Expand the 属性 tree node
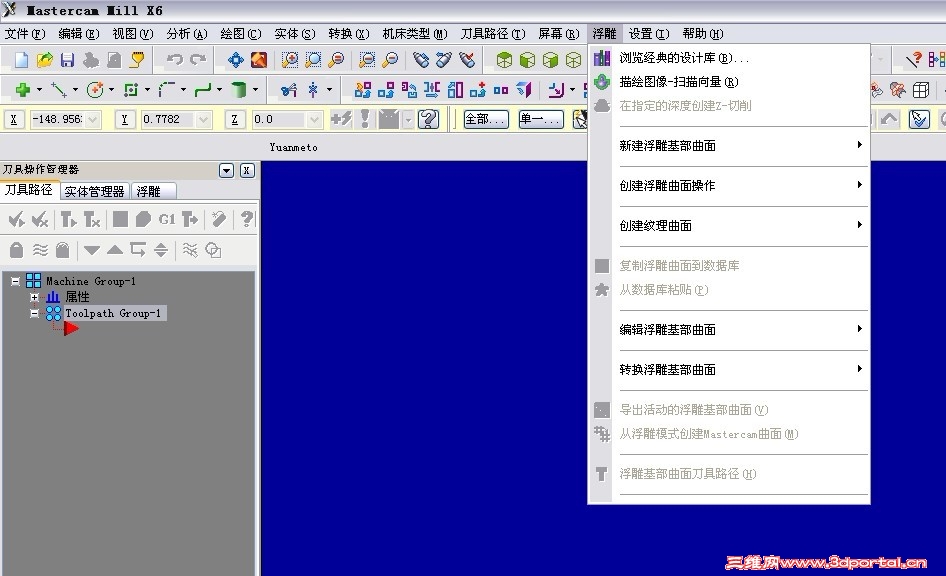 pos(34,297)
